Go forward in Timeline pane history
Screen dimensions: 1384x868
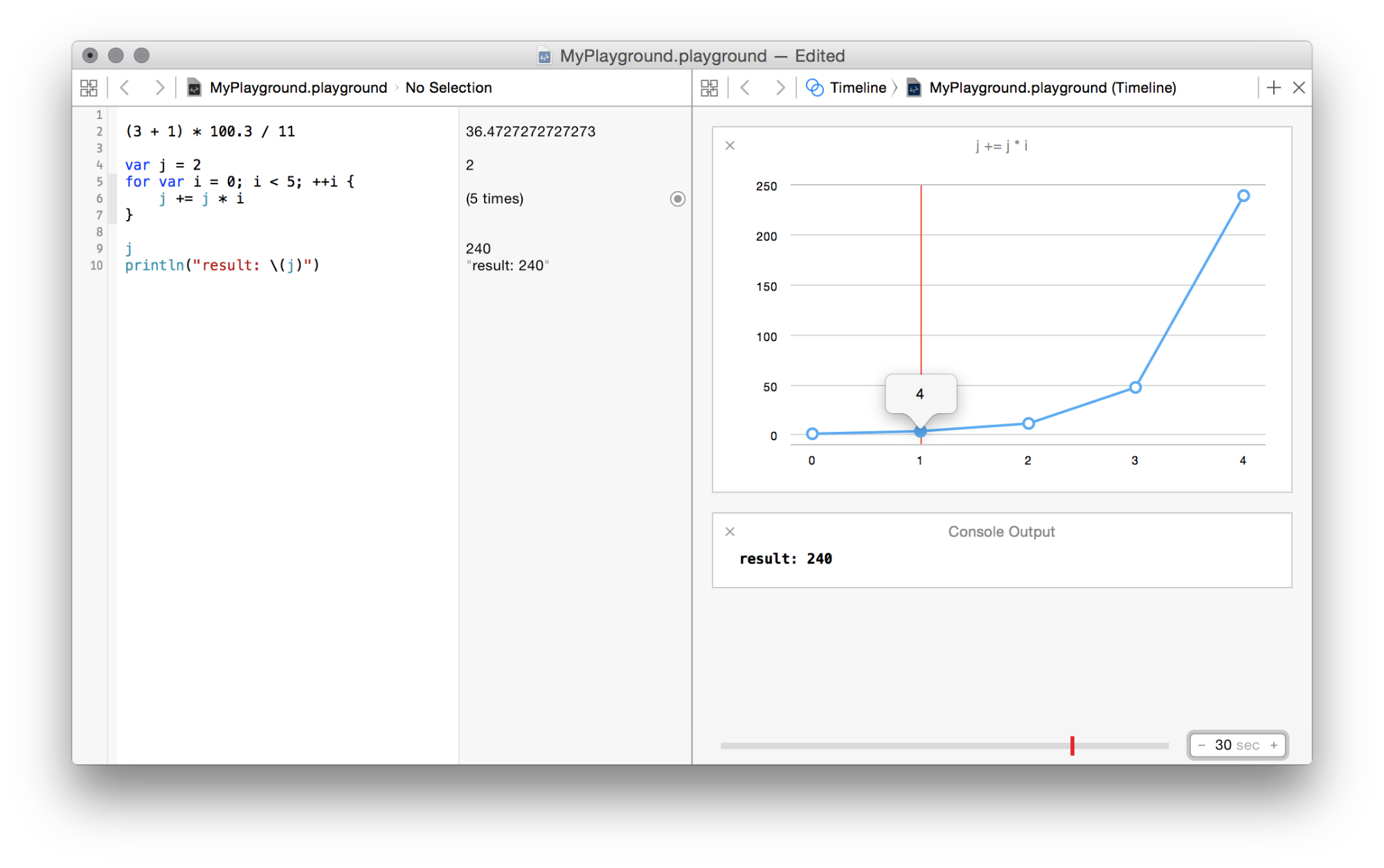780,88
